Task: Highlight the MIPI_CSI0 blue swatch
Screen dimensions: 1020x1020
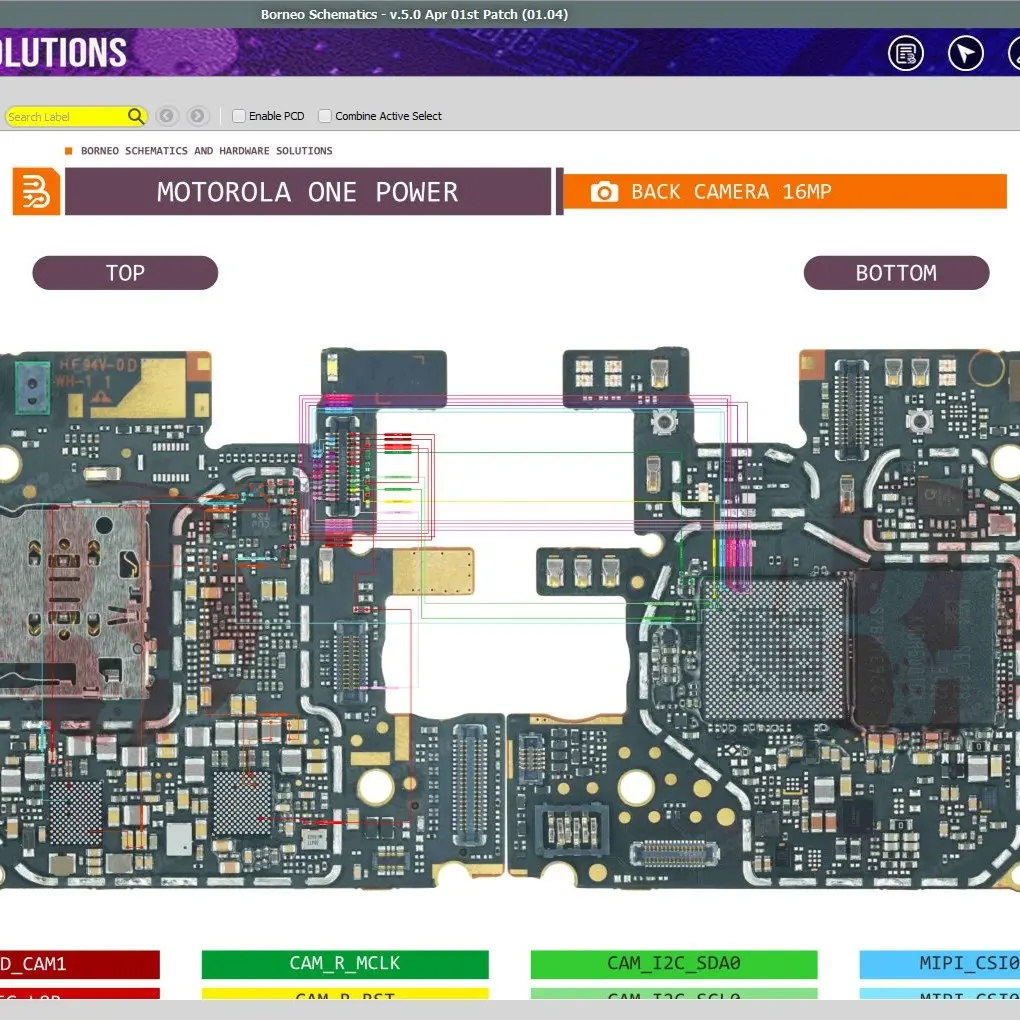Action: click(939, 964)
